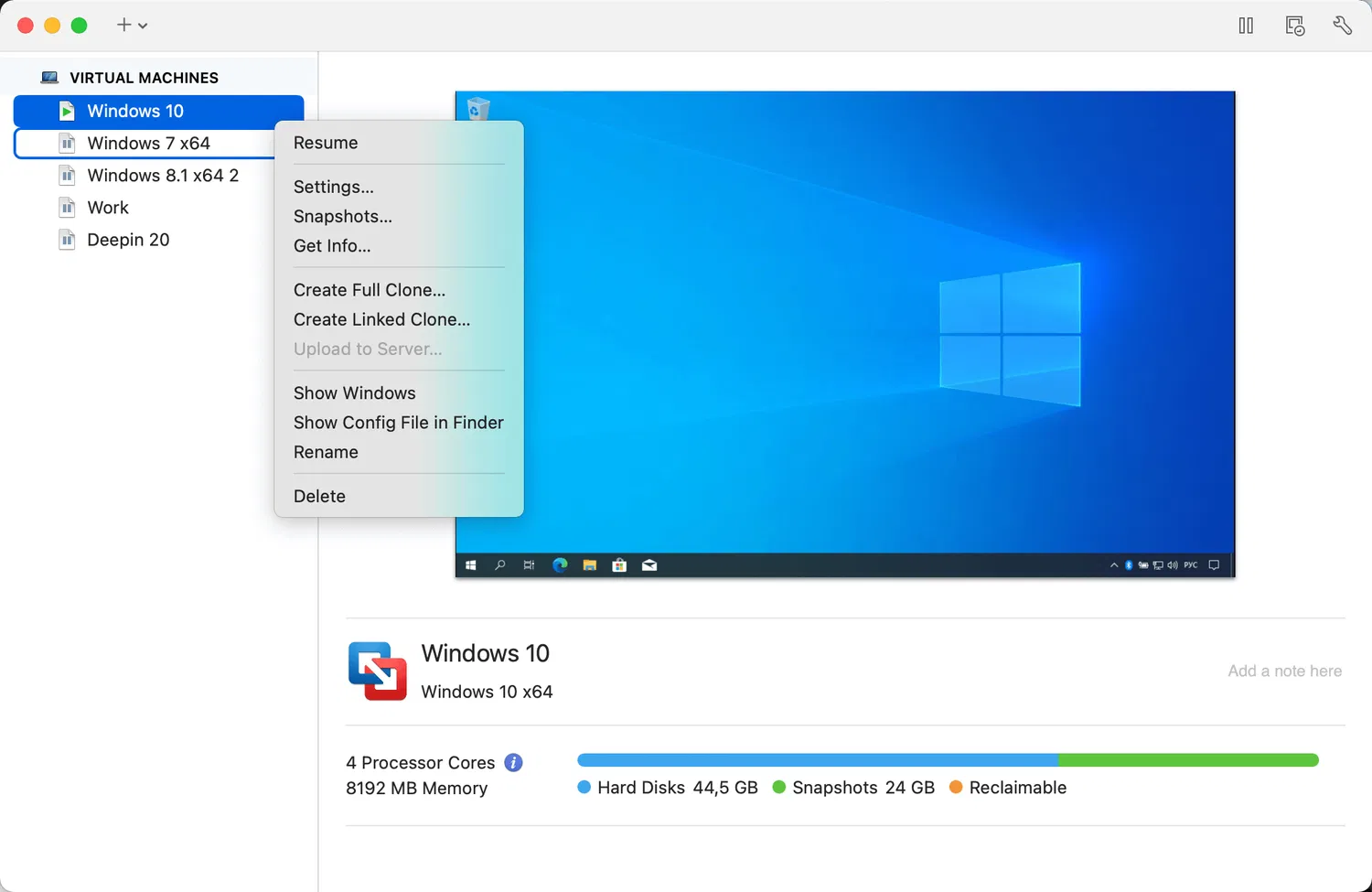The height and width of the screenshot is (892, 1372).
Task: Click the Windows 10 VM running icon
Action: pos(67,111)
